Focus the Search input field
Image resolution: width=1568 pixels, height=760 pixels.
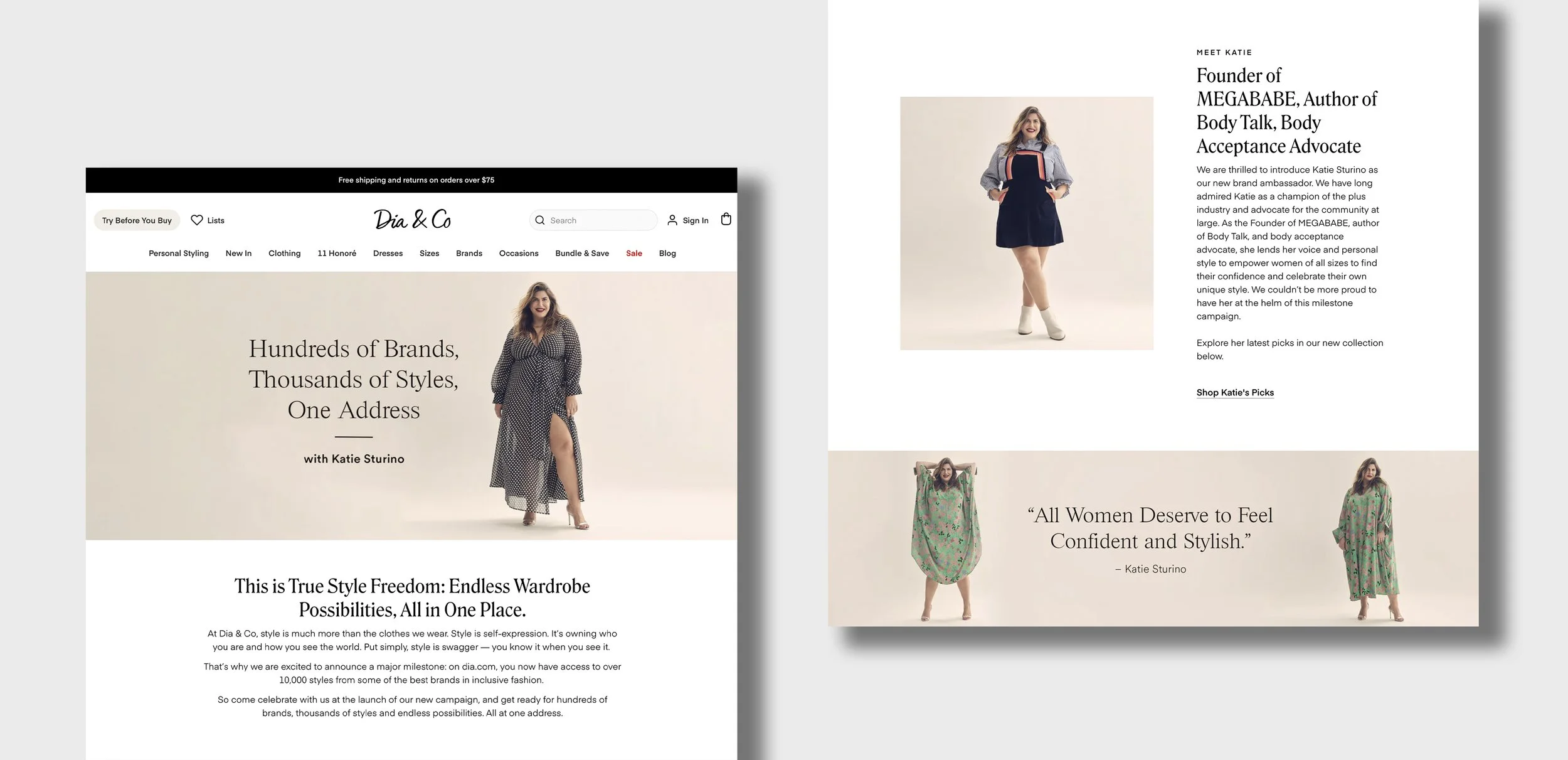click(593, 220)
